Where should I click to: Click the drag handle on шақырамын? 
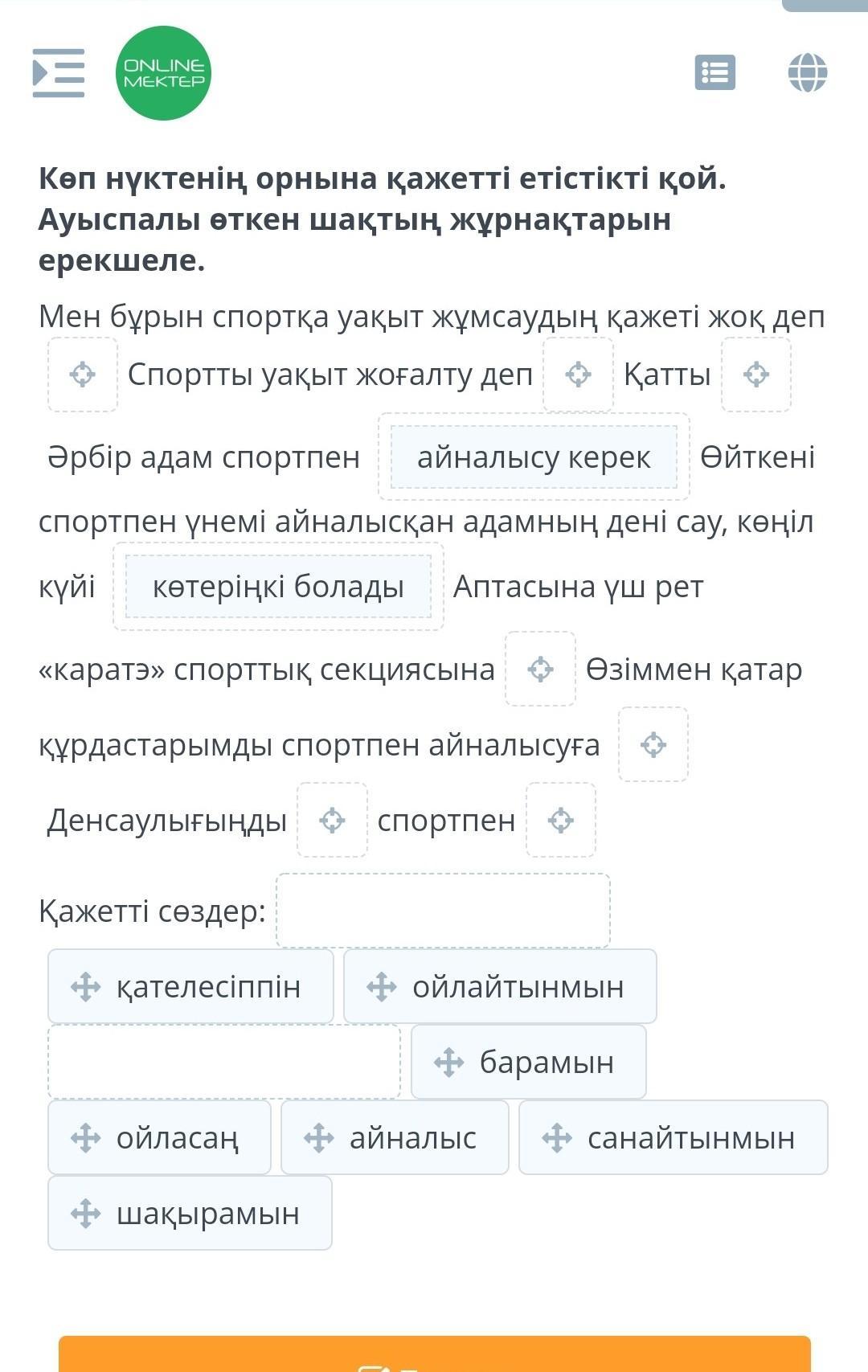click(86, 1214)
